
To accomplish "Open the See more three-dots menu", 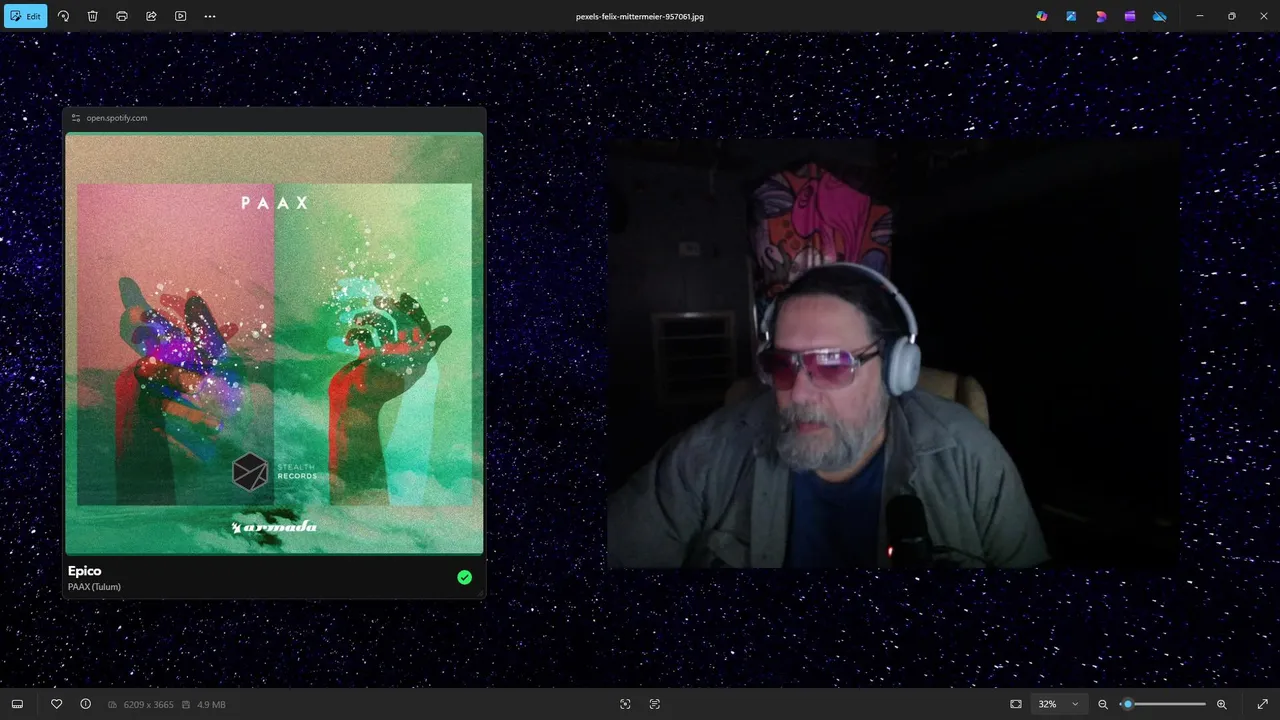I will click(209, 16).
